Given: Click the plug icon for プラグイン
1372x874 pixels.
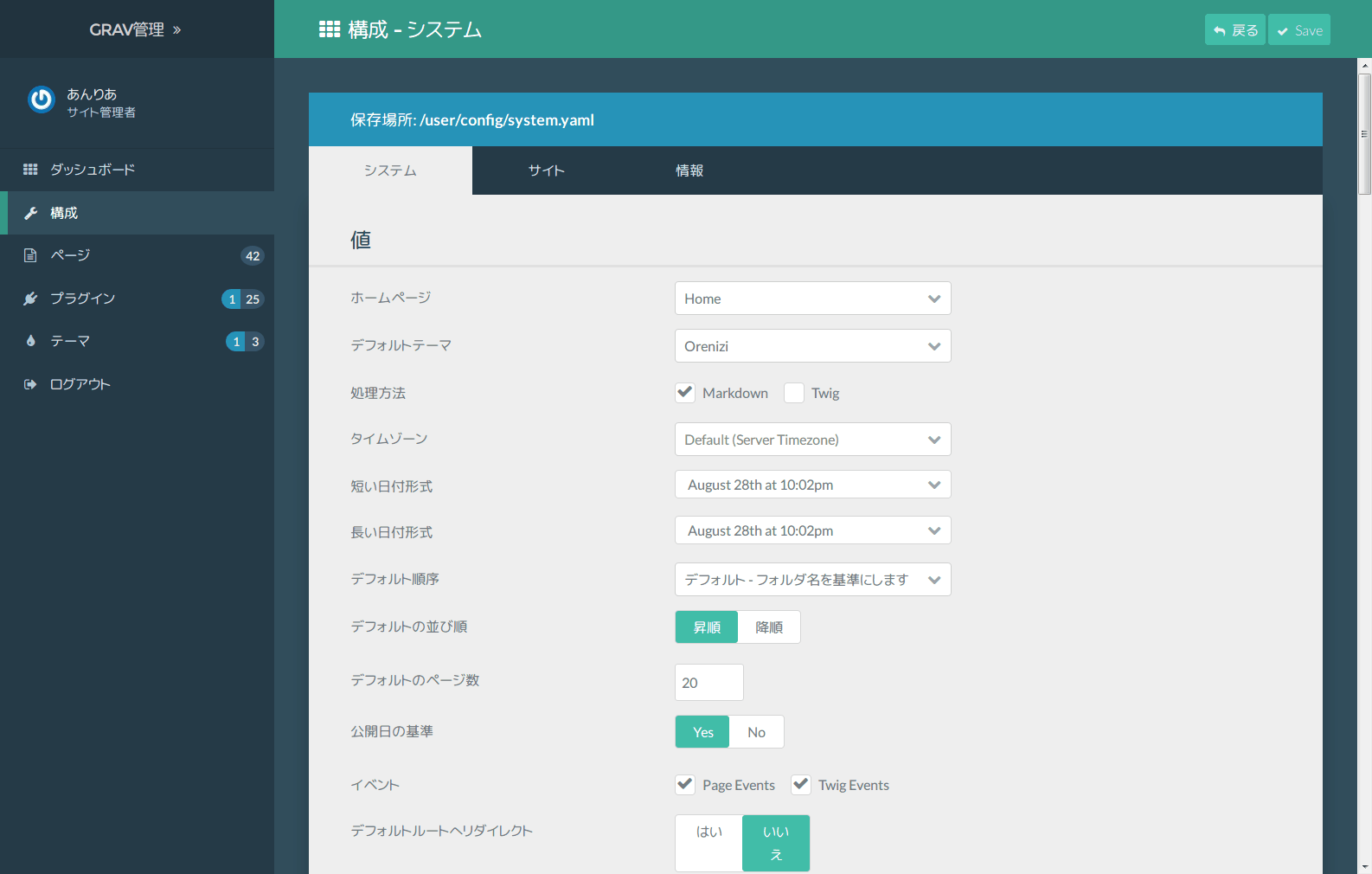Looking at the screenshot, I should (x=30, y=299).
